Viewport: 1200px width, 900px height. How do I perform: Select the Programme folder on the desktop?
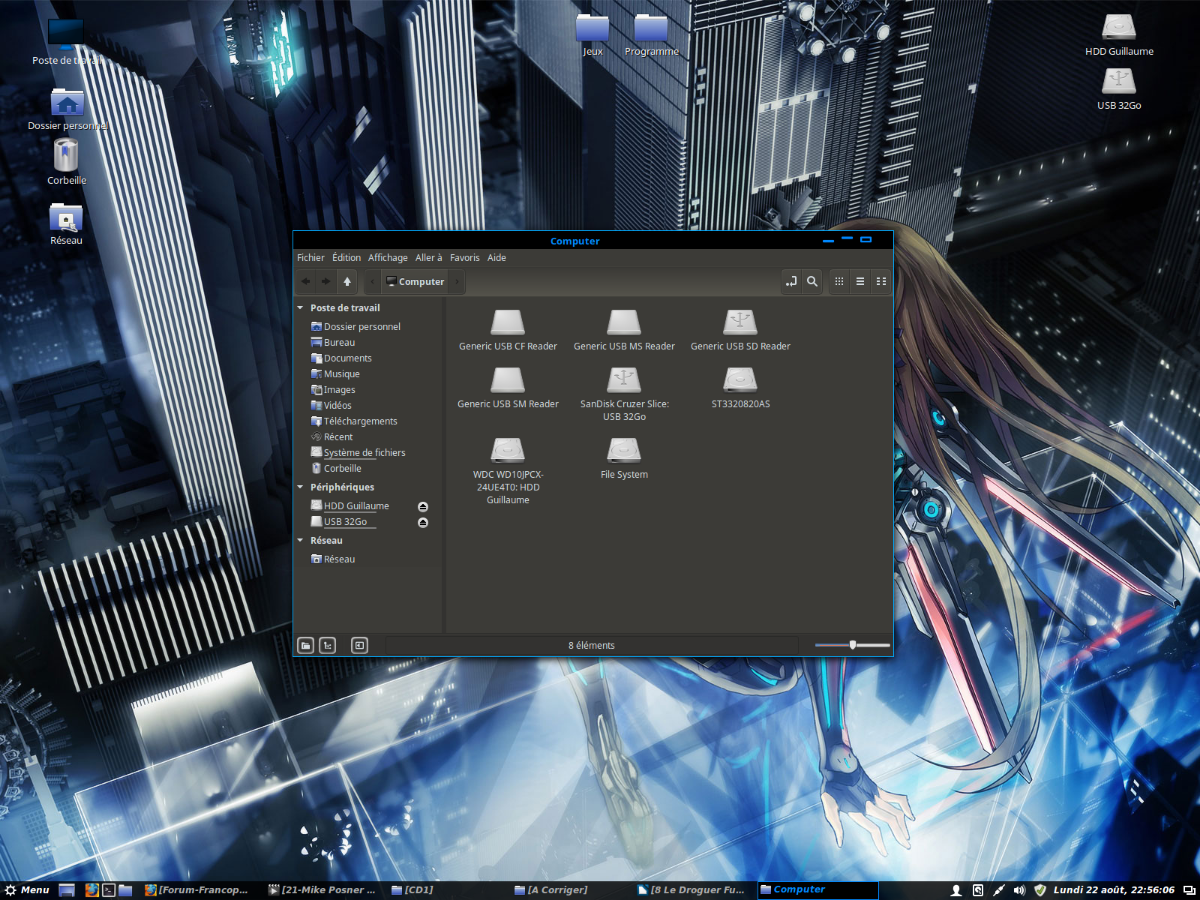pos(651,36)
